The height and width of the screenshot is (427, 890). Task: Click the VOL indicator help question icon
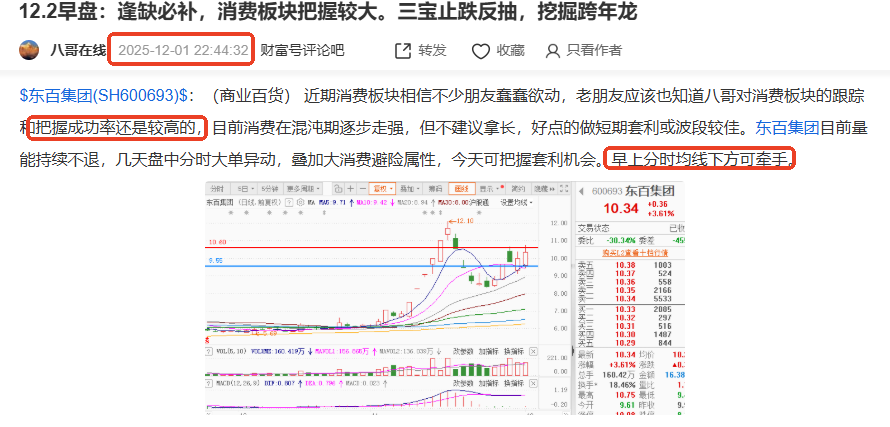(208, 351)
